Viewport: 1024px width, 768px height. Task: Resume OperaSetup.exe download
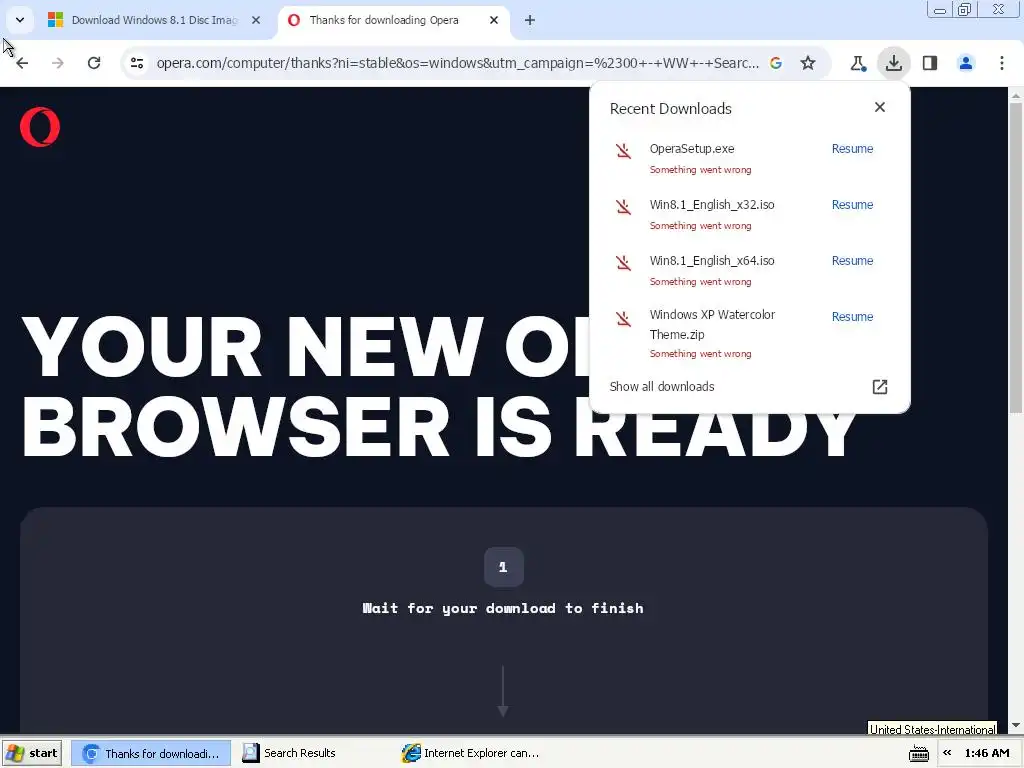852,149
